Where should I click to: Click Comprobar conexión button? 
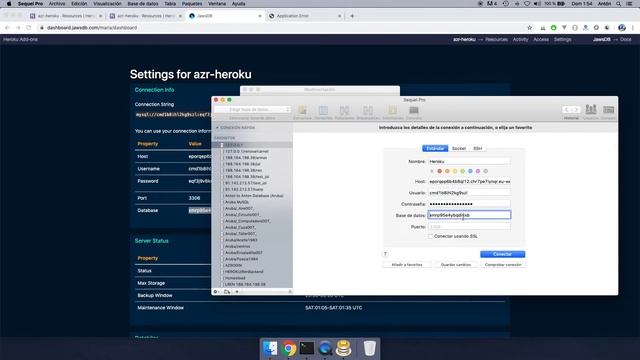(503, 265)
